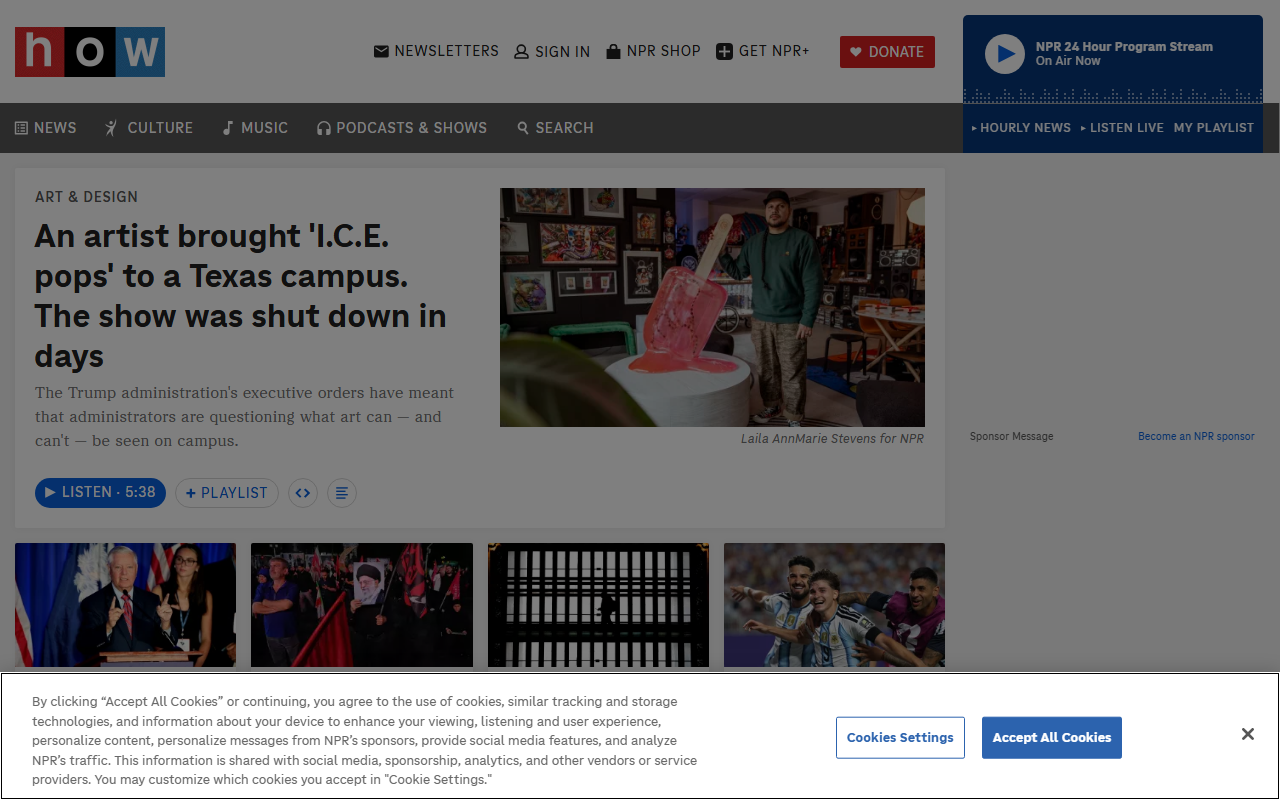
Task: Click Listen Live in player bar
Action: (x=1122, y=128)
